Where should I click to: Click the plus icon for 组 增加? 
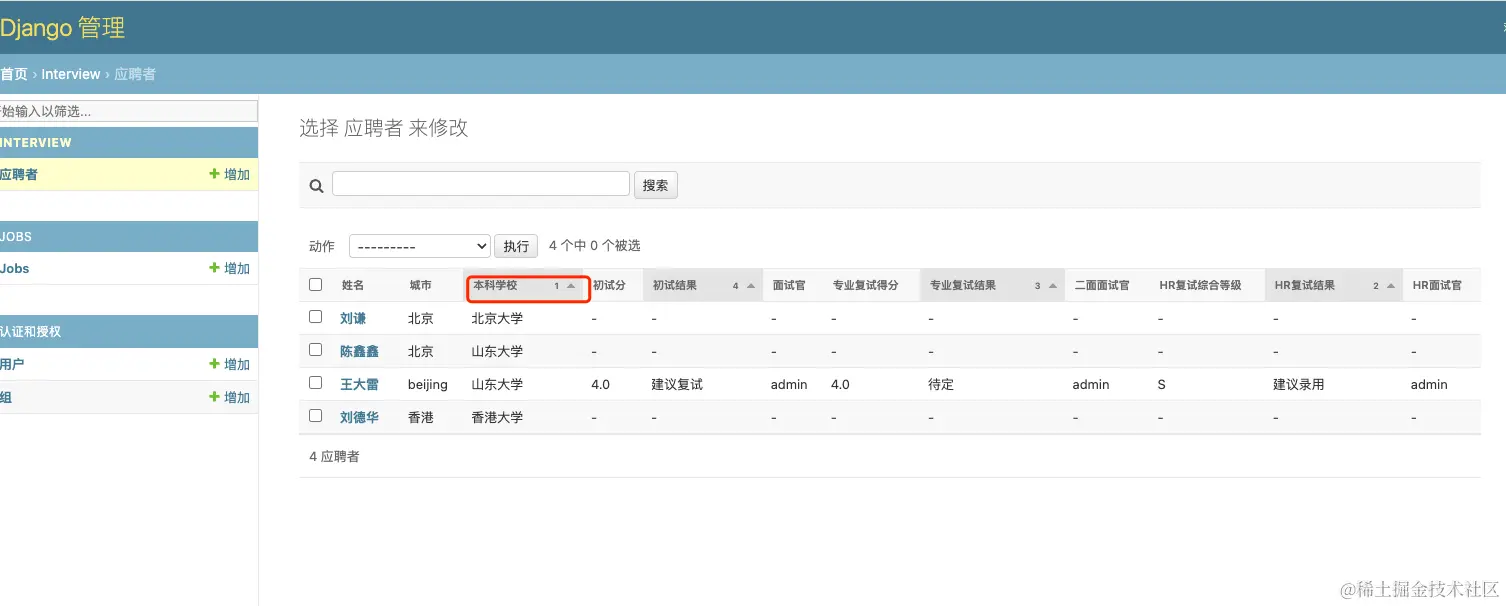tap(214, 397)
